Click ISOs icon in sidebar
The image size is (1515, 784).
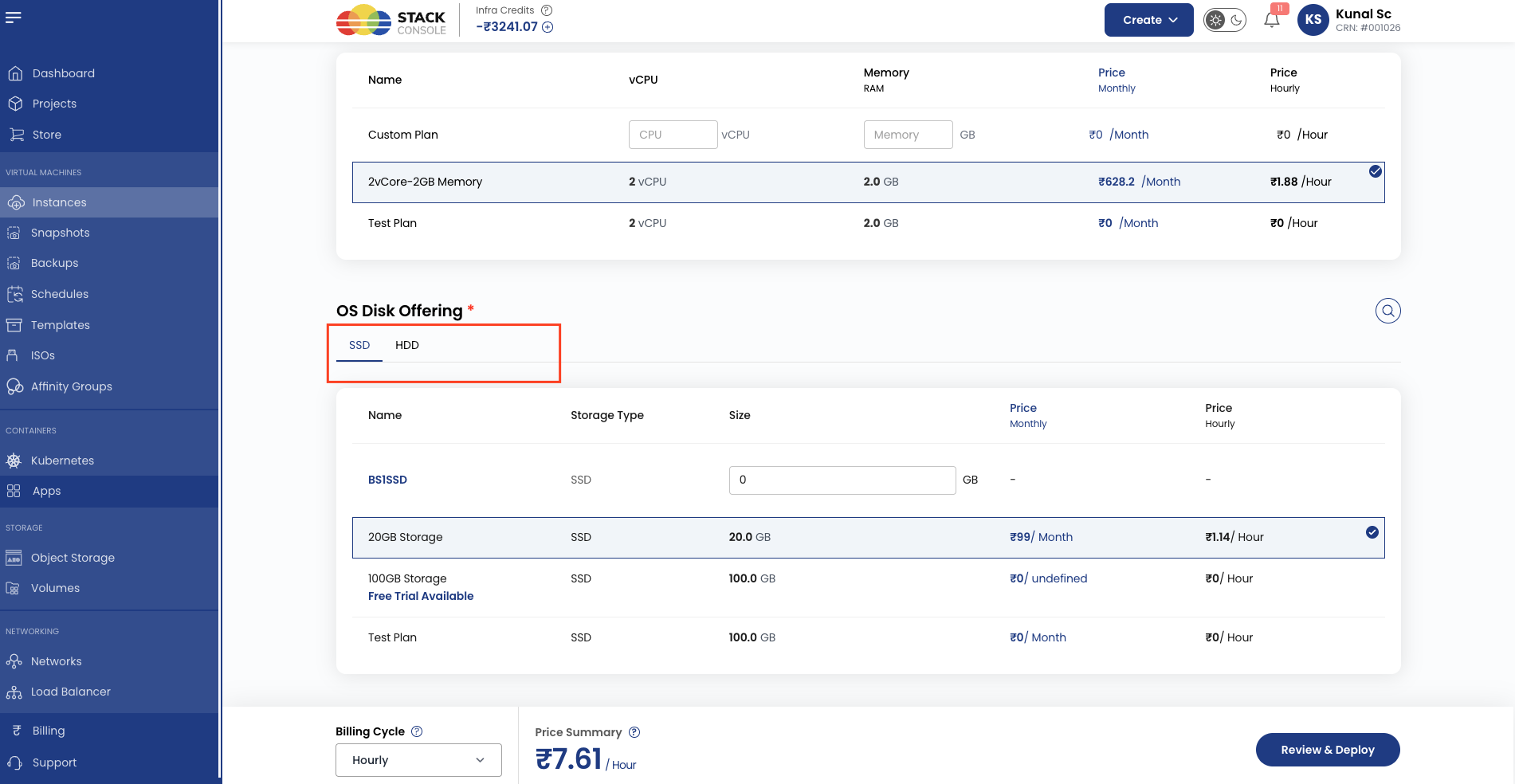coord(12,355)
